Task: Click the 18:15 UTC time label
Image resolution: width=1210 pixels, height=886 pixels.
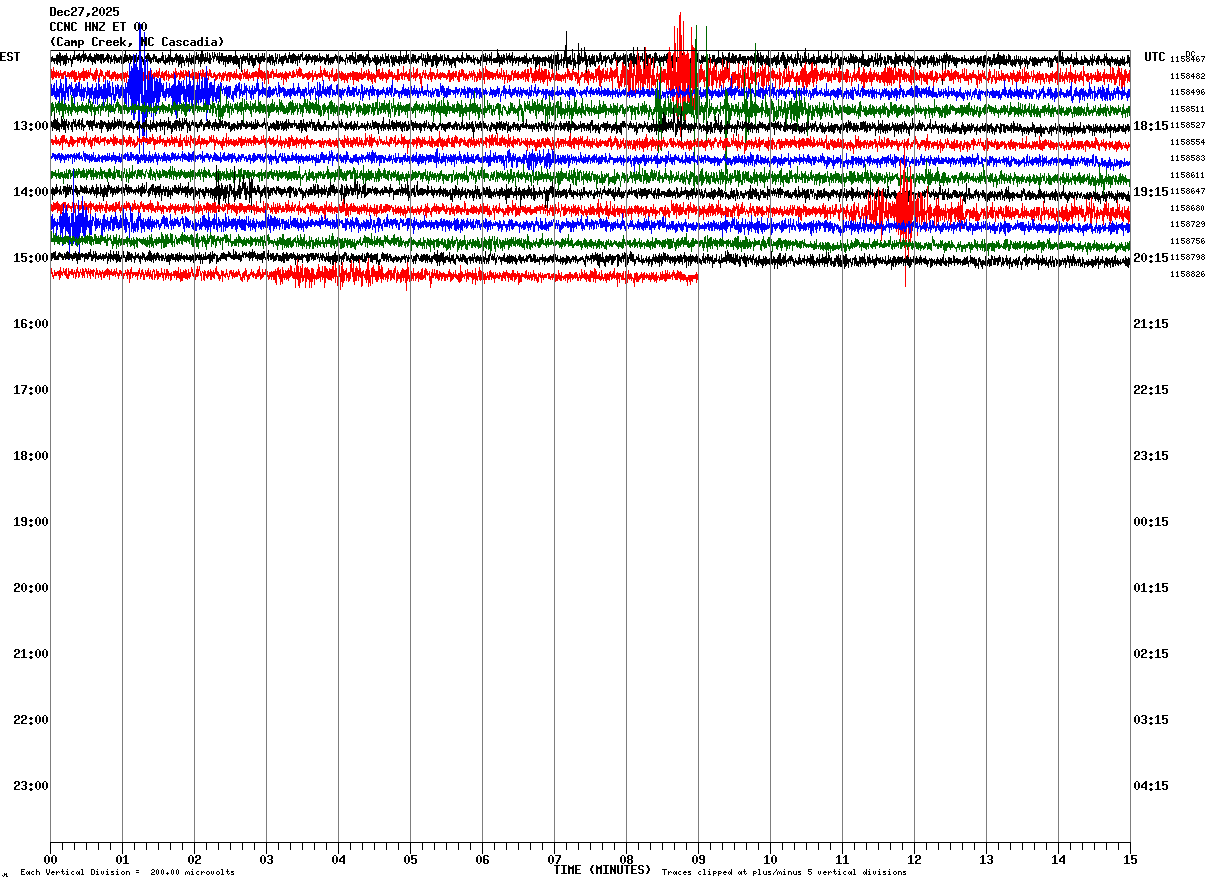Action: pos(1151,126)
